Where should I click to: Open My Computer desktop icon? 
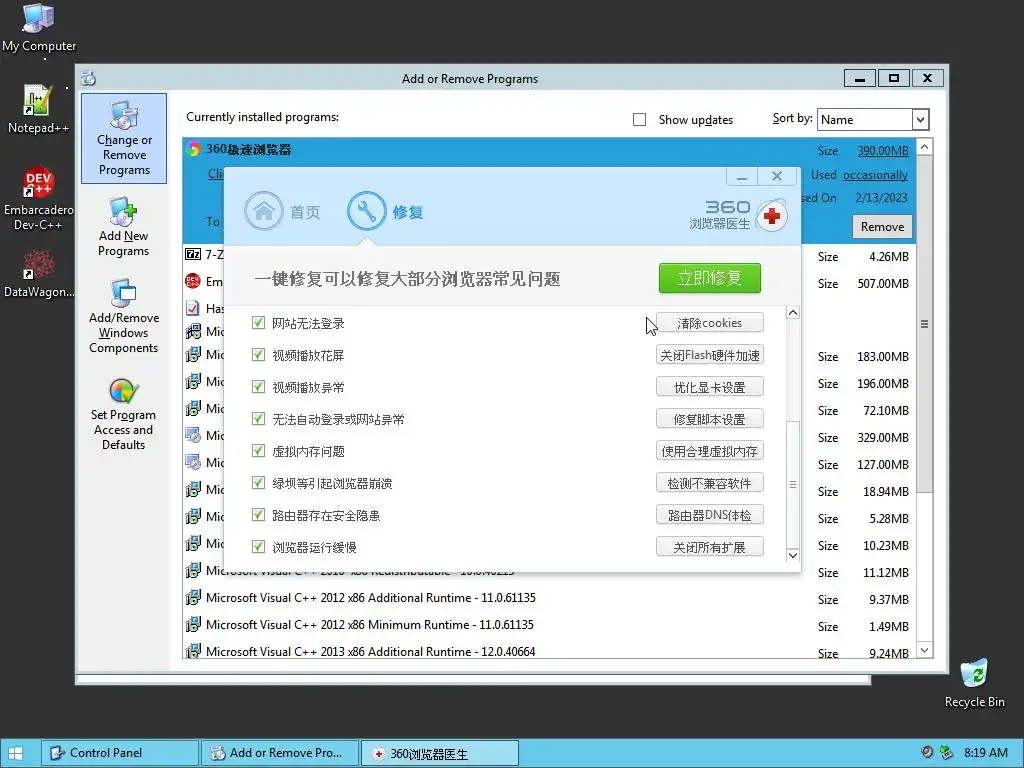click(x=39, y=27)
